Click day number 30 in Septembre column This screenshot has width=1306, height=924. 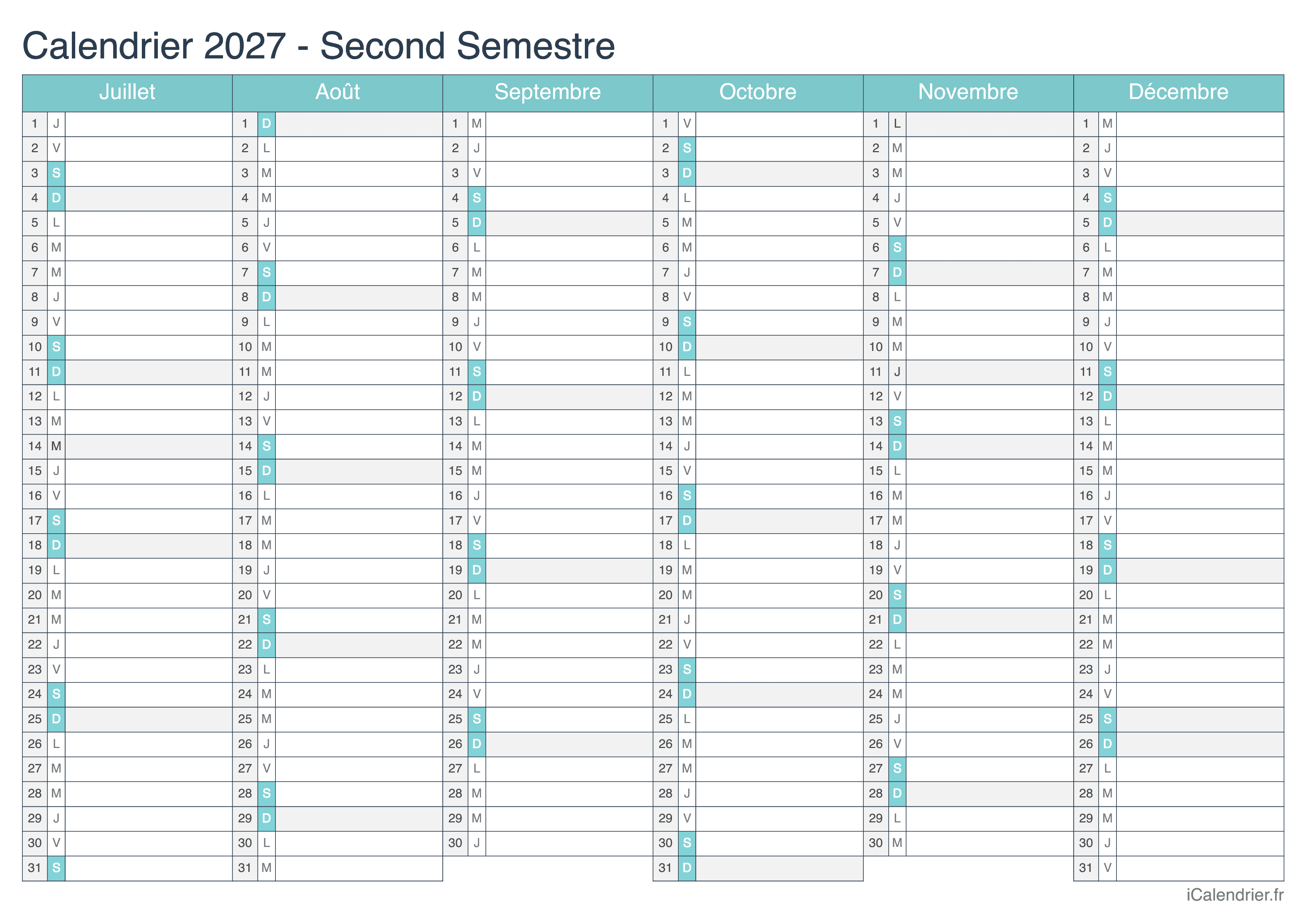455,843
